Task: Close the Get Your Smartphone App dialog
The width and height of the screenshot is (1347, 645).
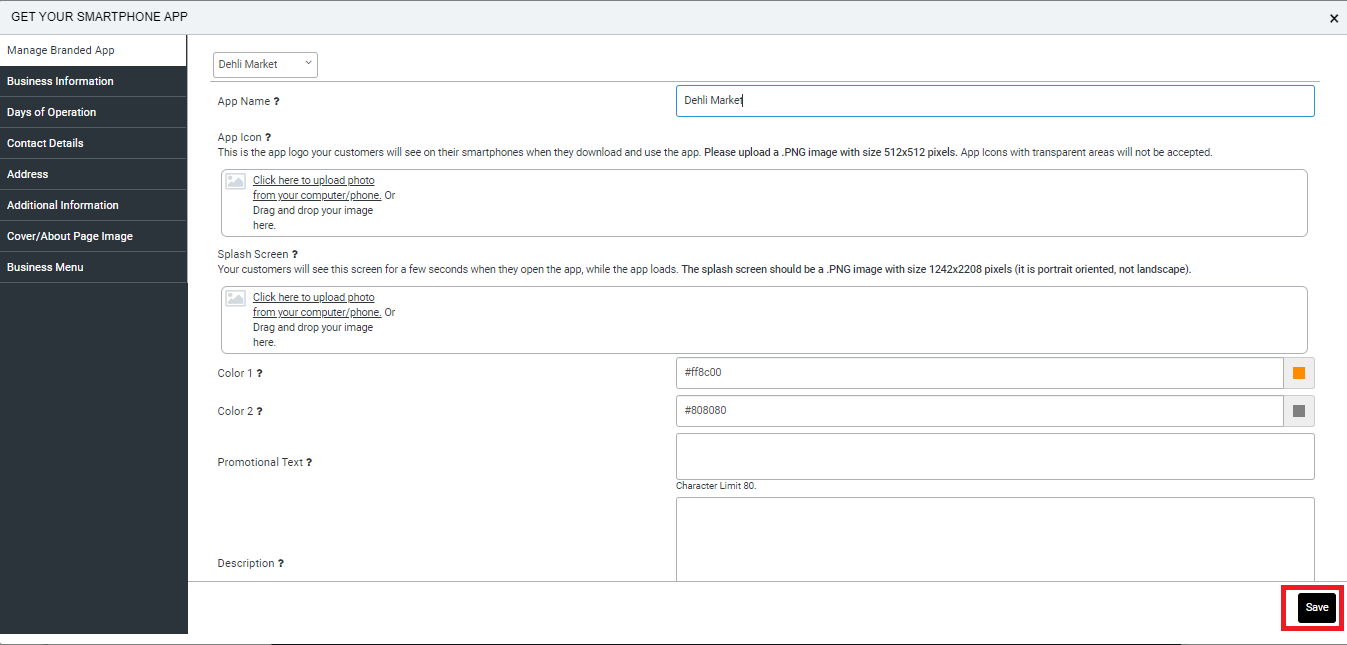Action: pyautogui.click(x=1333, y=18)
